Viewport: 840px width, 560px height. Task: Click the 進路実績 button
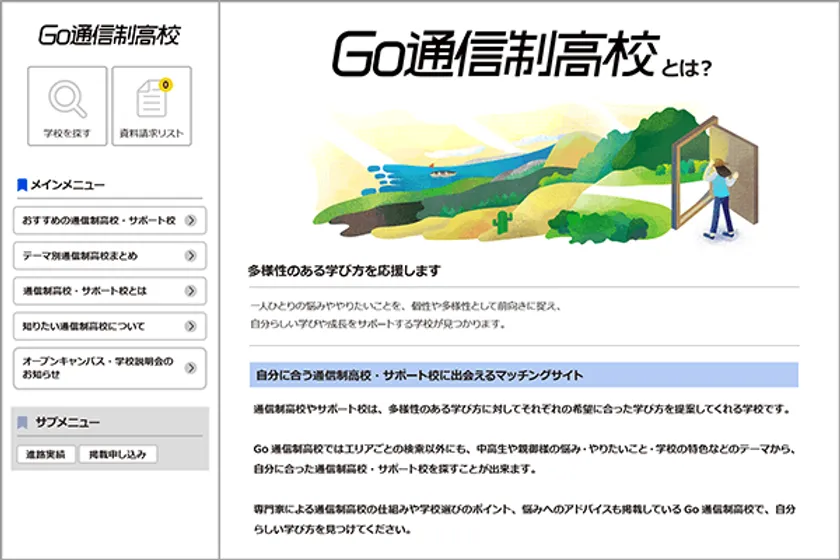(x=44, y=455)
